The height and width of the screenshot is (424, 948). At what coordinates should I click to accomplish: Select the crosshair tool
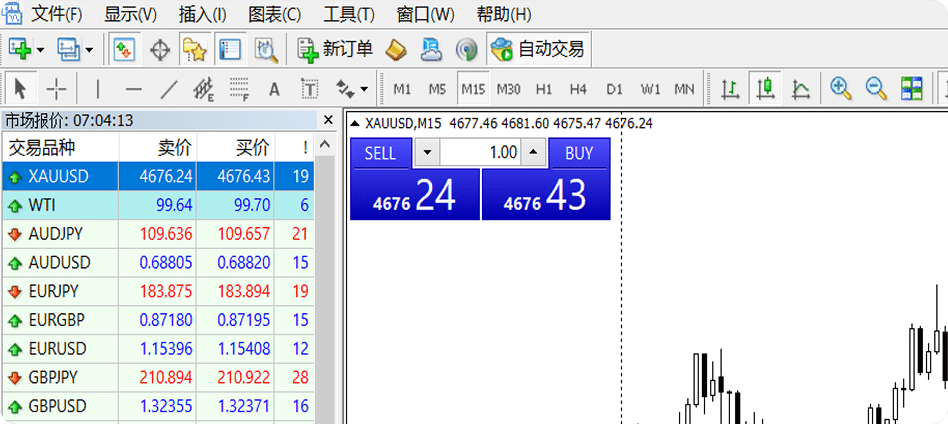(58, 88)
